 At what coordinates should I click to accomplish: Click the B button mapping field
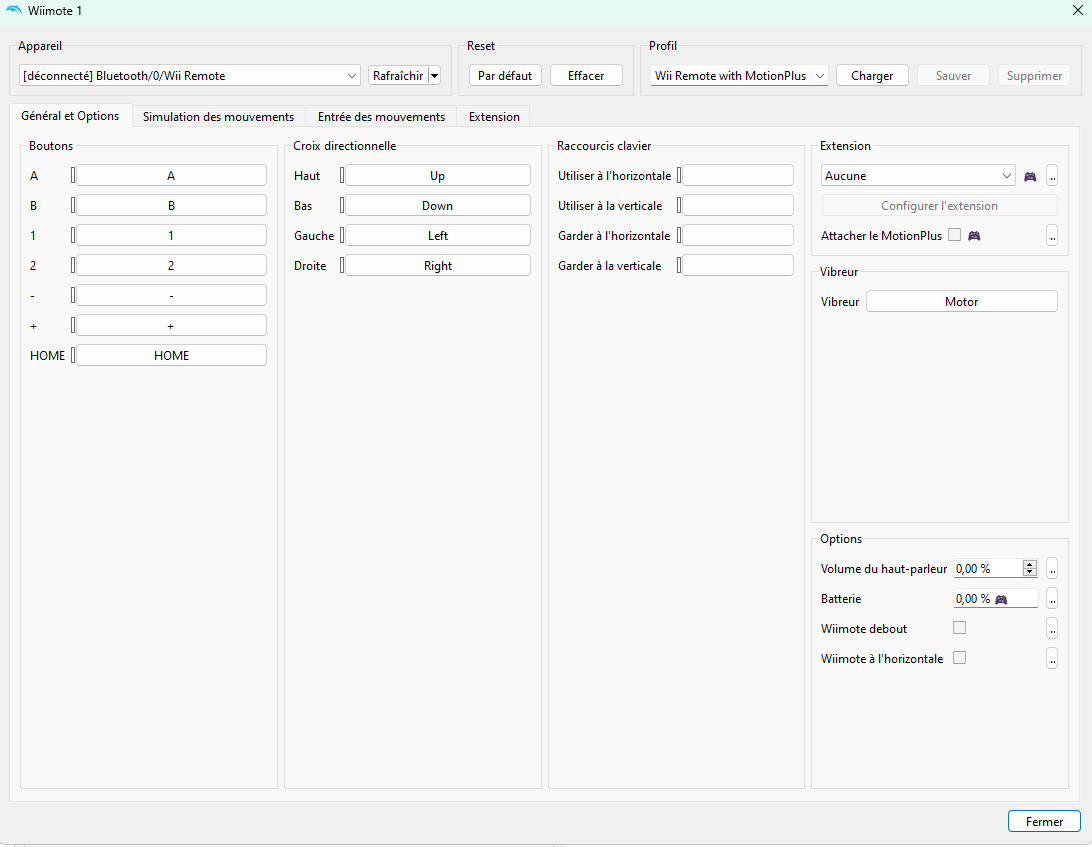point(171,205)
